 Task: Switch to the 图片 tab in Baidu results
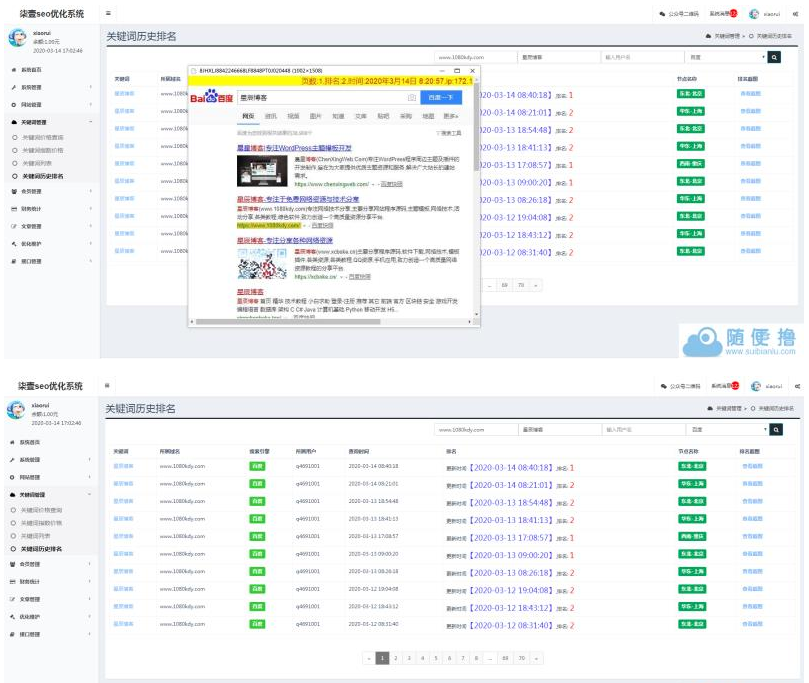pyautogui.click(x=316, y=116)
